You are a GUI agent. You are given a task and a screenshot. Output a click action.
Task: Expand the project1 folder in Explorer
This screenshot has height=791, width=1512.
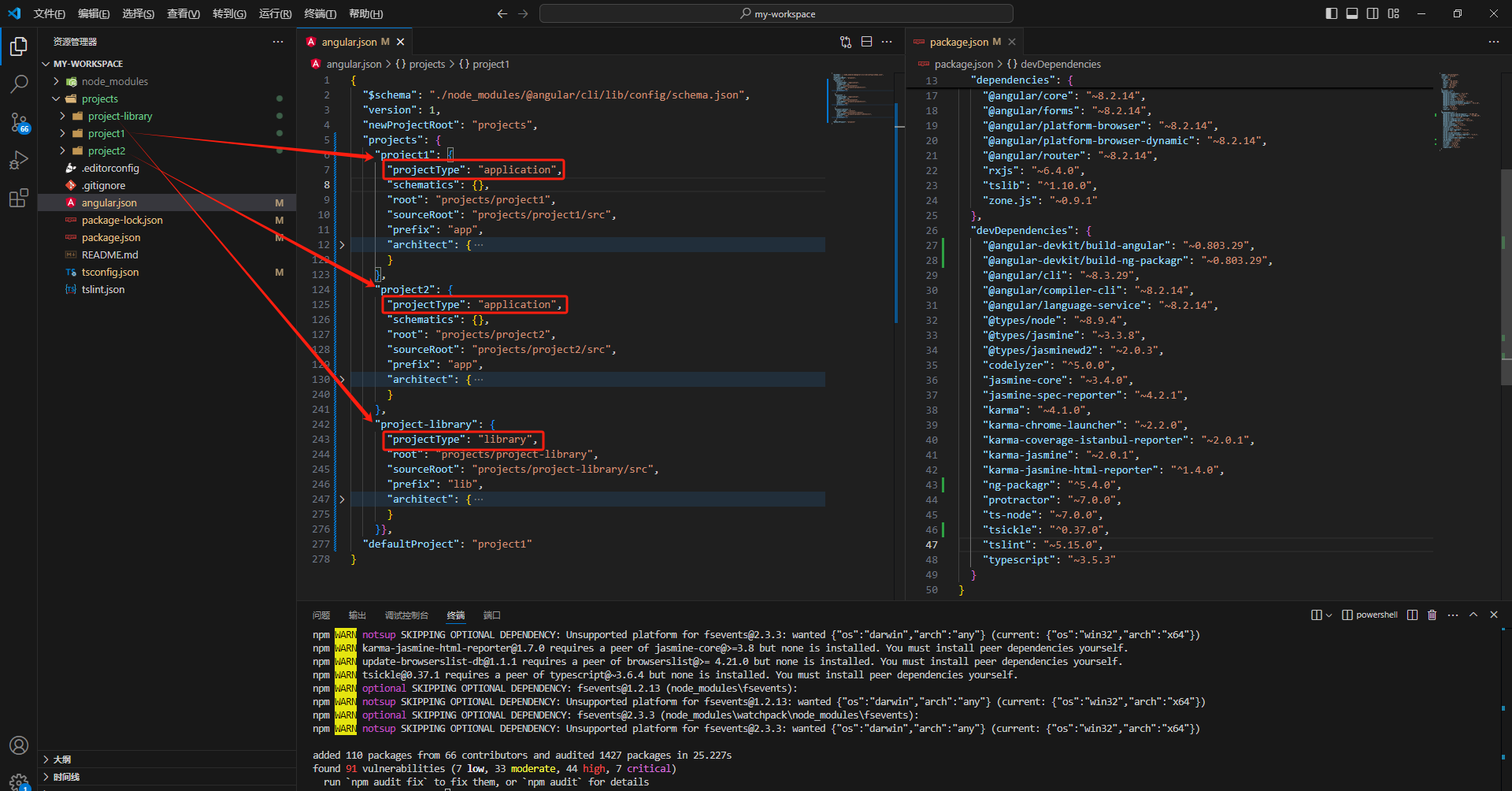coord(62,133)
